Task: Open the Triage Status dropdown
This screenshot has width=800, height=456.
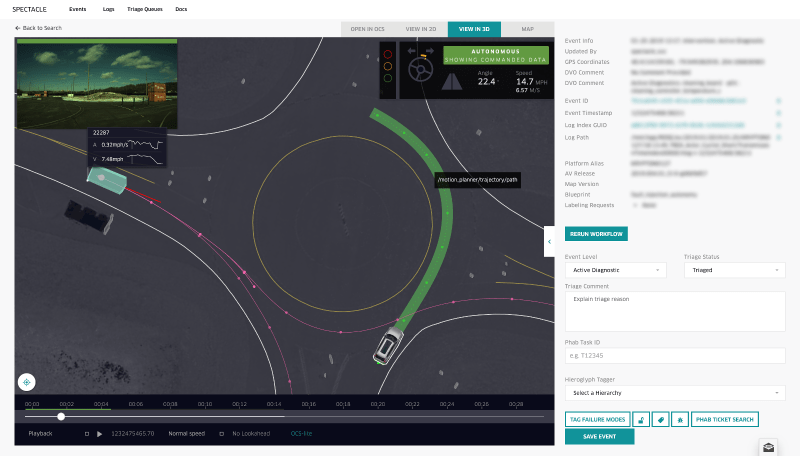Action: pyautogui.click(x=734, y=270)
